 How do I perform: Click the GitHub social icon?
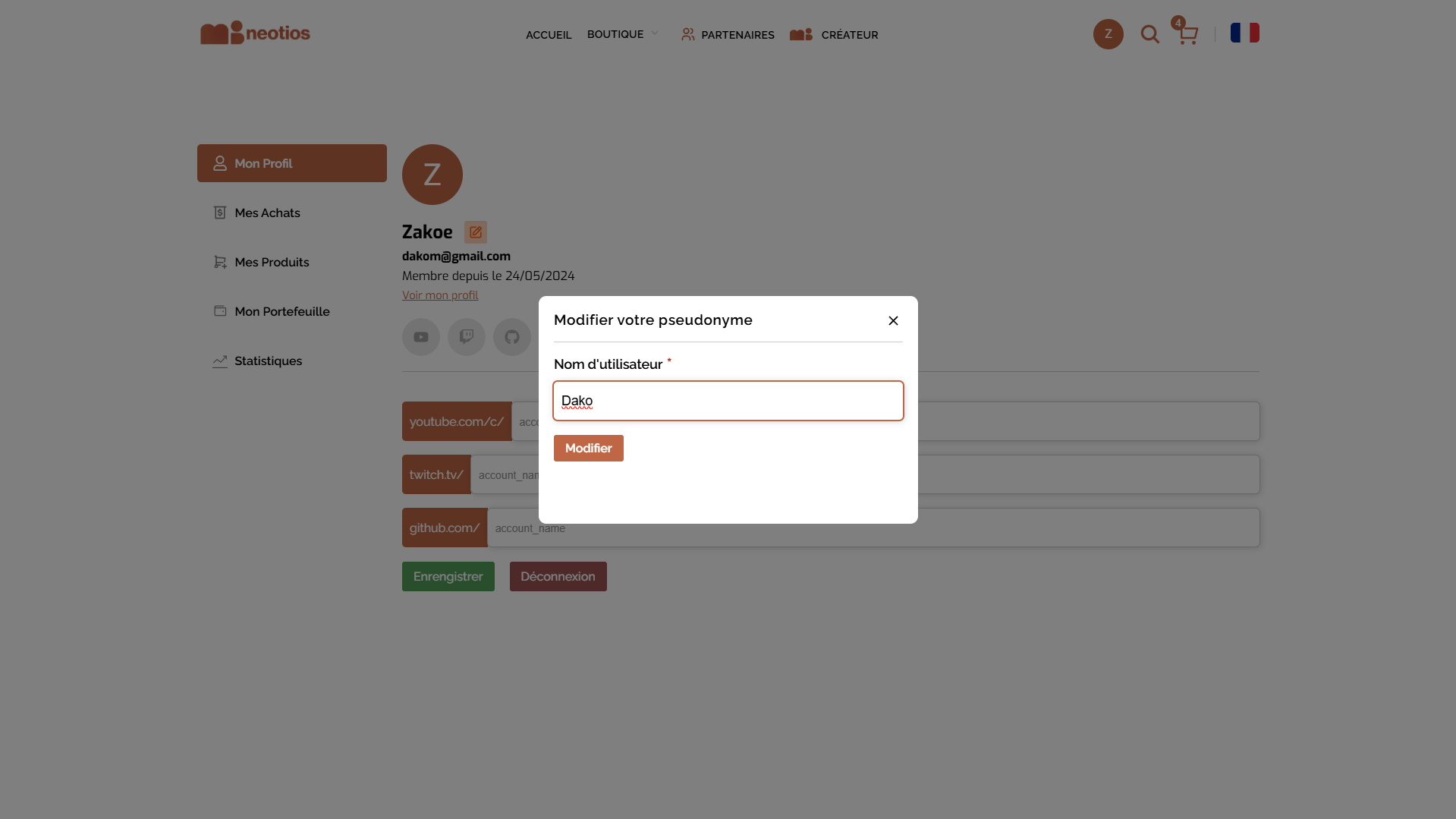[512, 337]
